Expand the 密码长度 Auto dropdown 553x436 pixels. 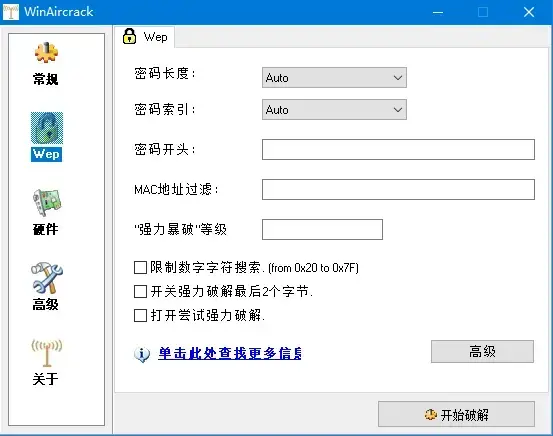[x=334, y=78]
